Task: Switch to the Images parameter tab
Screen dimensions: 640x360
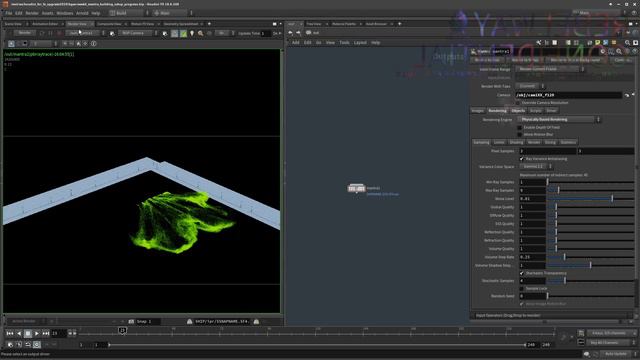Action: pyautogui.click(x=478, y=111)
